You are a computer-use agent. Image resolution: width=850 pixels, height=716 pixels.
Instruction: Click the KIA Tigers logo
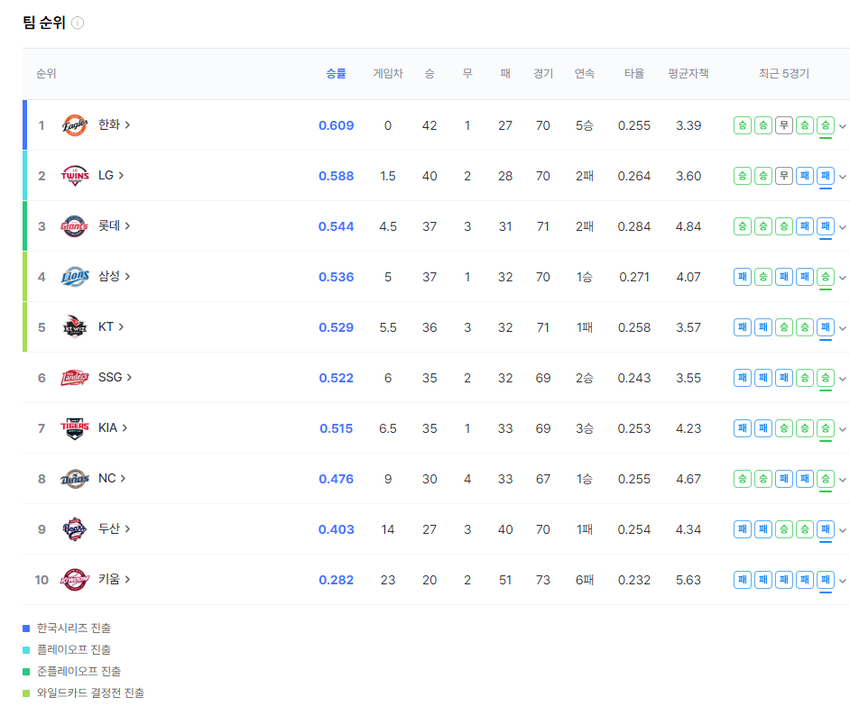coord(75,428)
